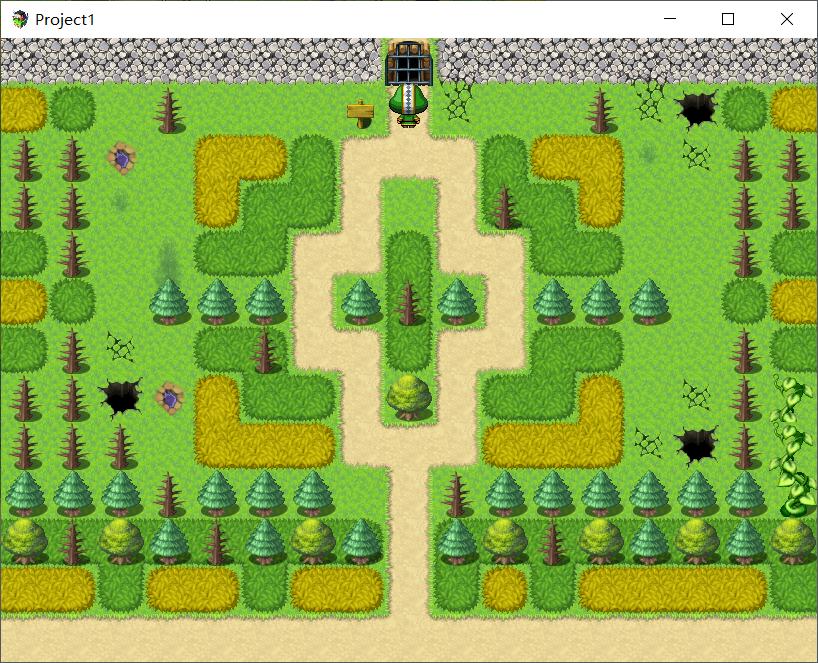Click the cobblestone wall left of the gate

(191, 61)
